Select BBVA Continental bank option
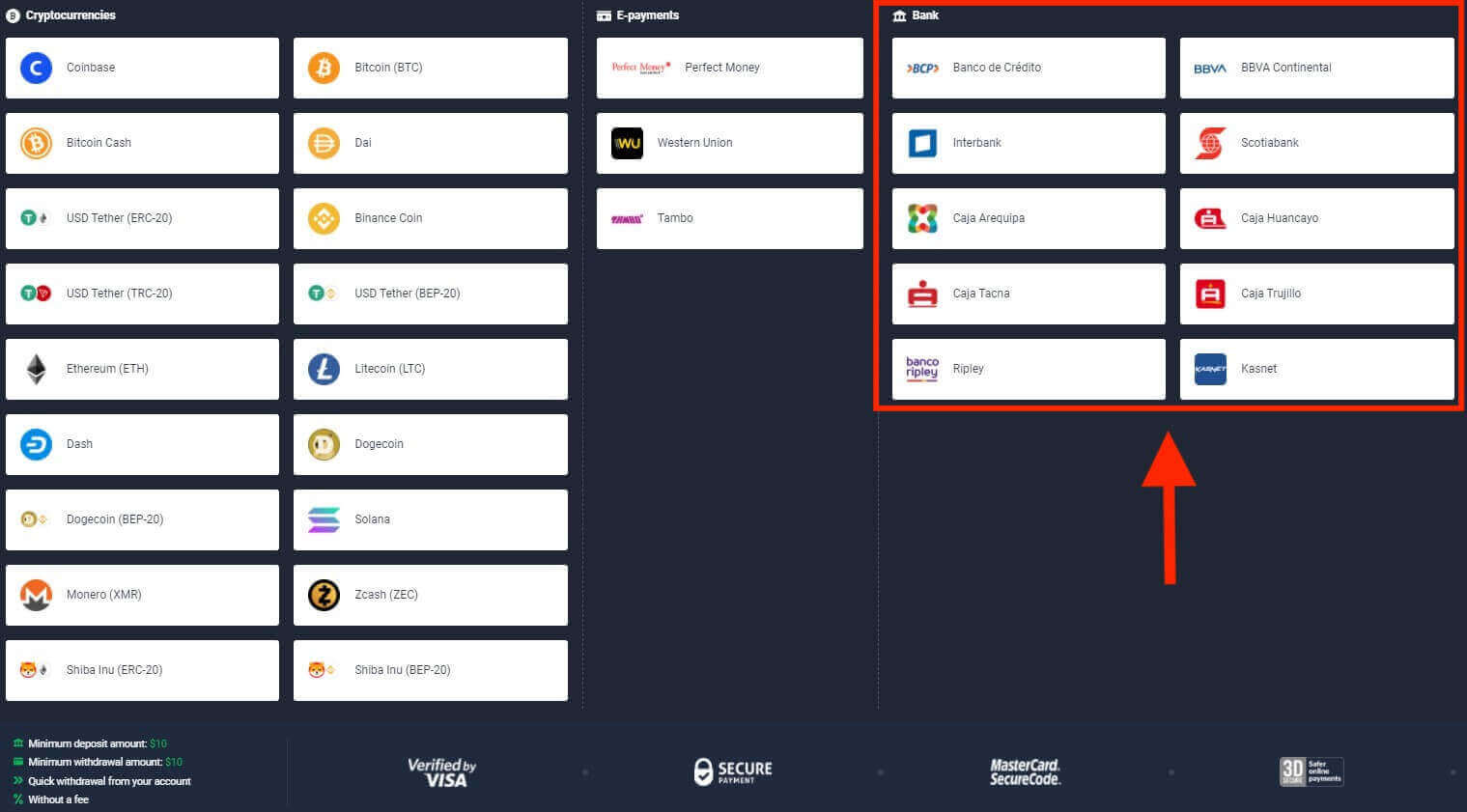 [x=1316, y=68]
